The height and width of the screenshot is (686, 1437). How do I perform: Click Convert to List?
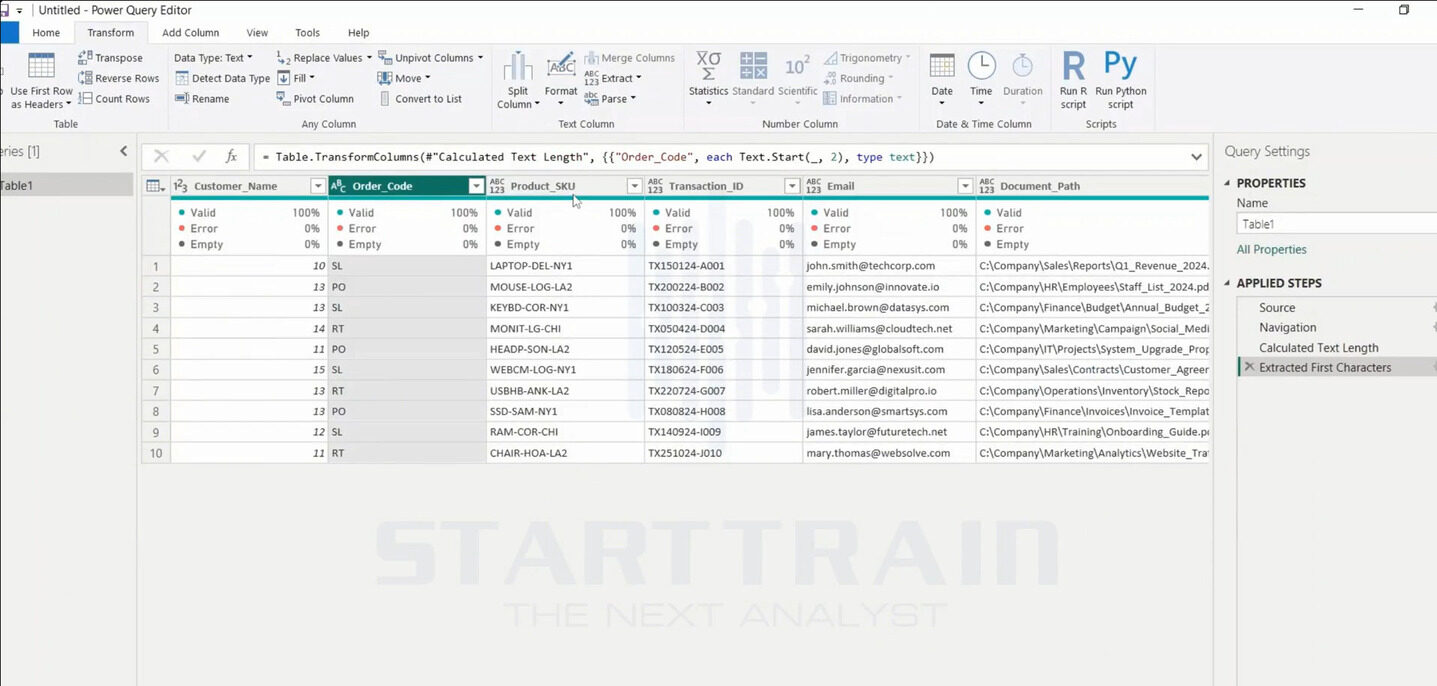420,99
